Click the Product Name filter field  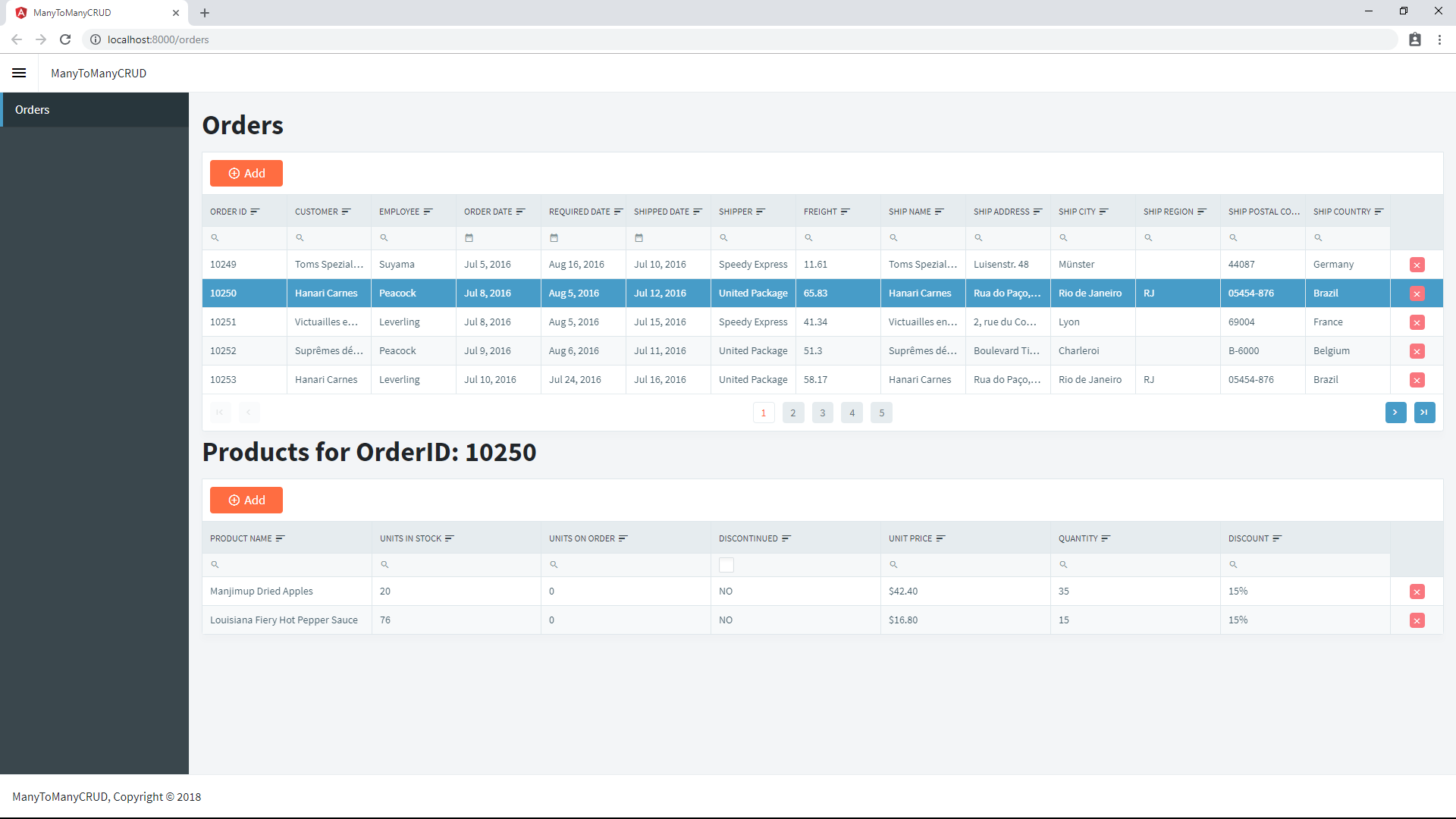click(x=287, y=565)
